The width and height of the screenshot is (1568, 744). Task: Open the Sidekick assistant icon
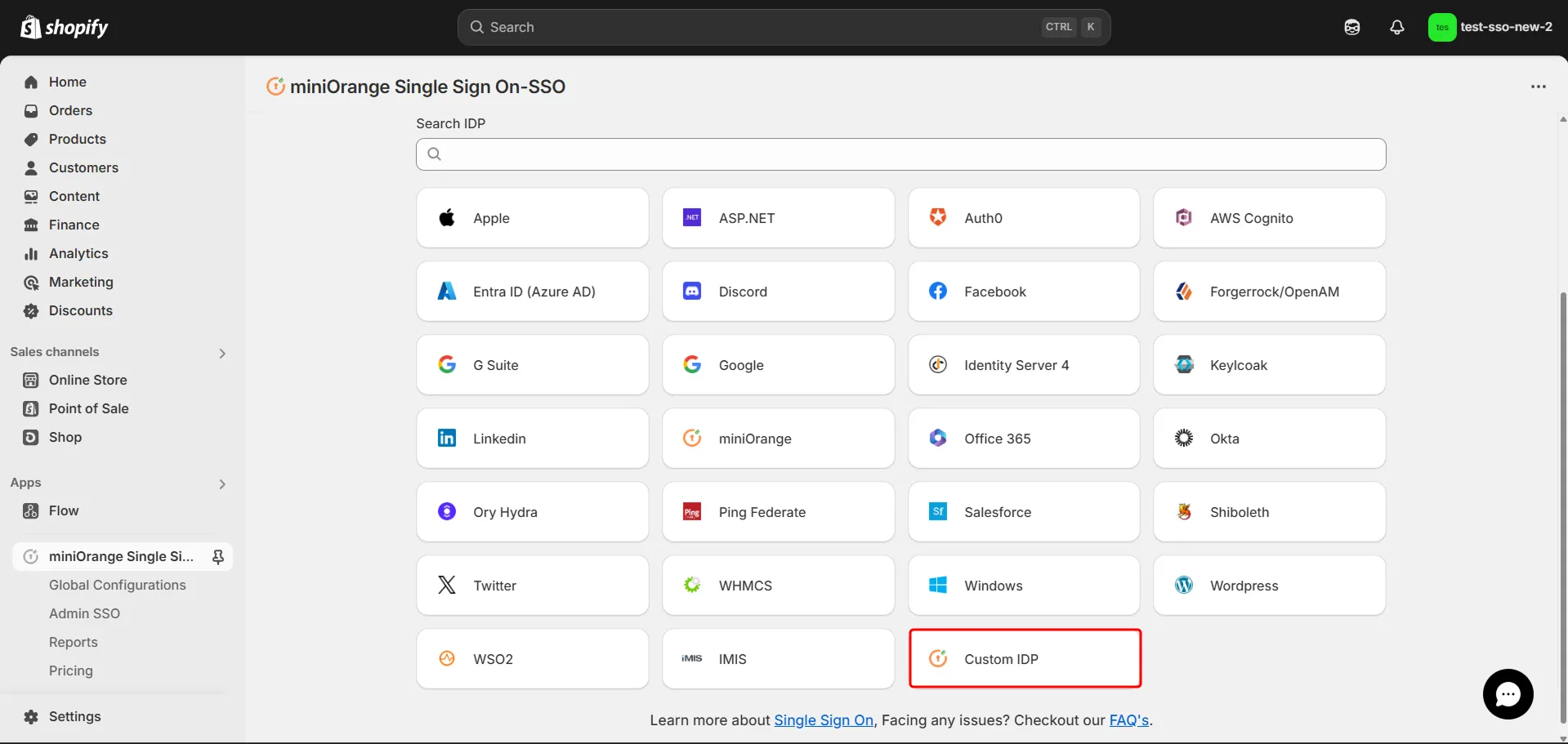pyautogui.click(x=1352, y=27)
